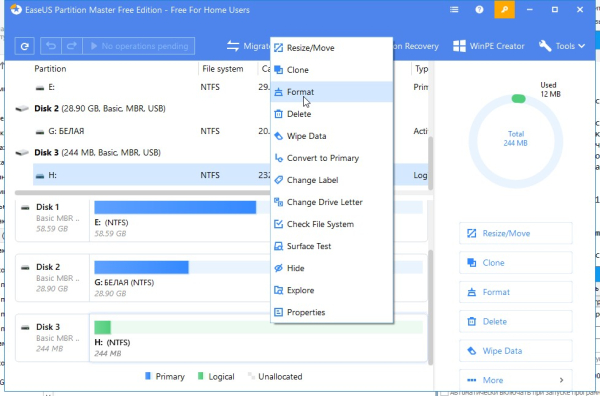Expand the More actions option
600x396 pixels.
pos(515,380)
